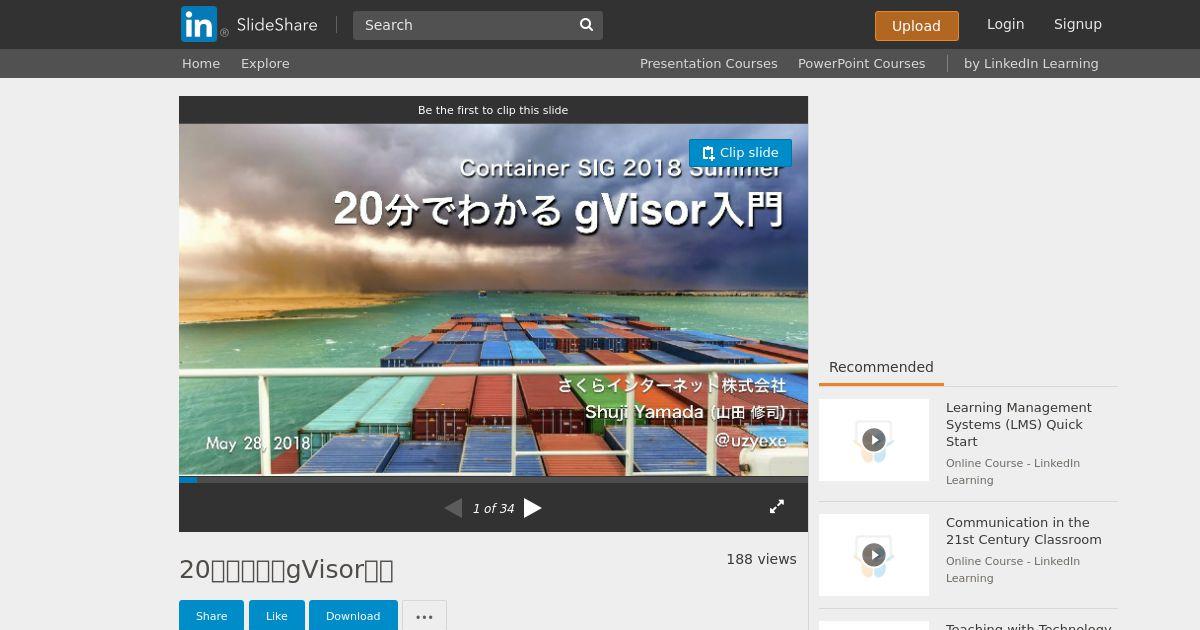Image resolution: width=1200 pixels, height=630 pixels.
Task: Click by LinkedIn Learning link
Action: tap(1031, 63)
